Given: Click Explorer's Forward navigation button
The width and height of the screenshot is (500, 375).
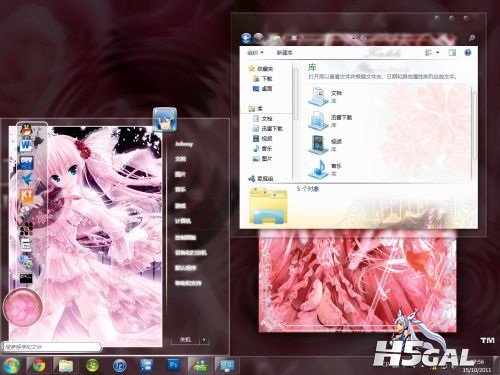Looking at the screenshot, I should pos(259,38).
